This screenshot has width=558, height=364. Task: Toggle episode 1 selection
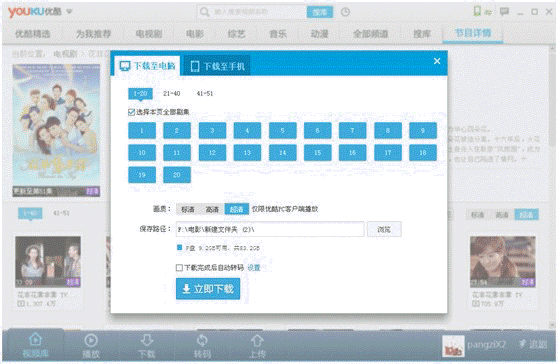coord(142,131)
